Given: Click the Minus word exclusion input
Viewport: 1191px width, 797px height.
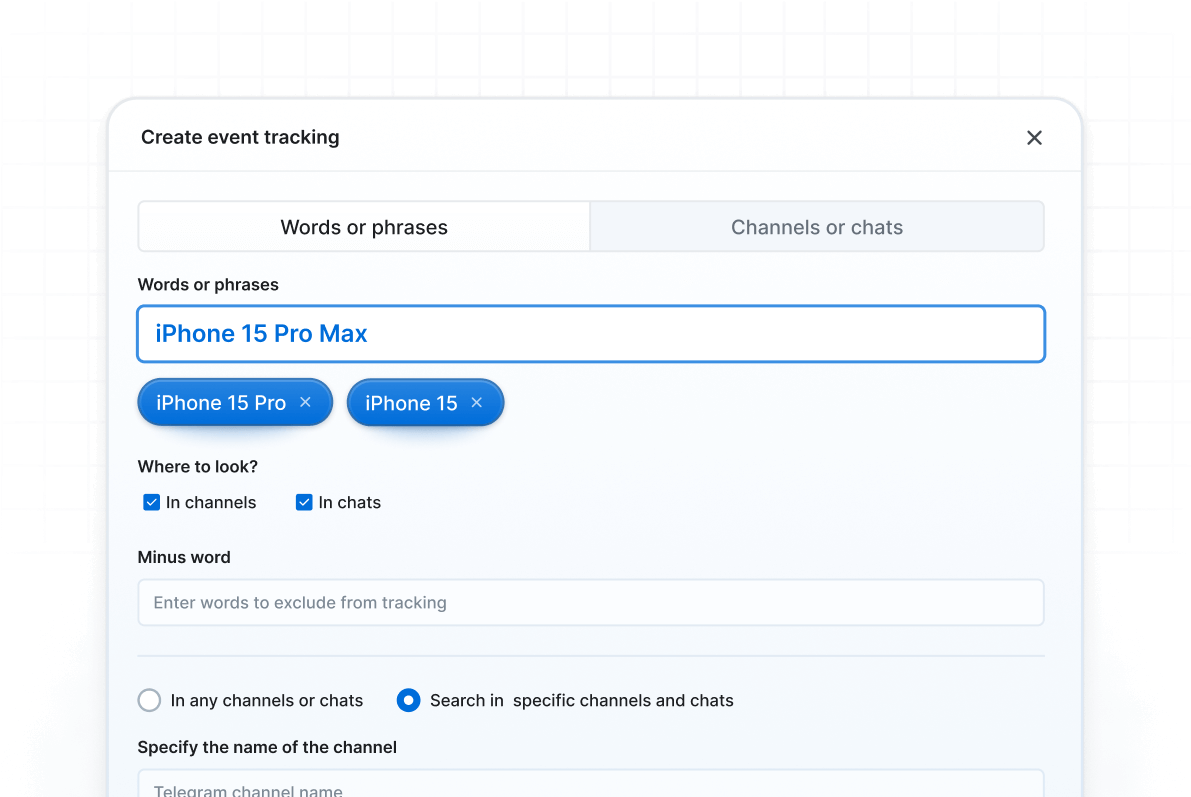Looking at the screenshot, I should point(590,603).
